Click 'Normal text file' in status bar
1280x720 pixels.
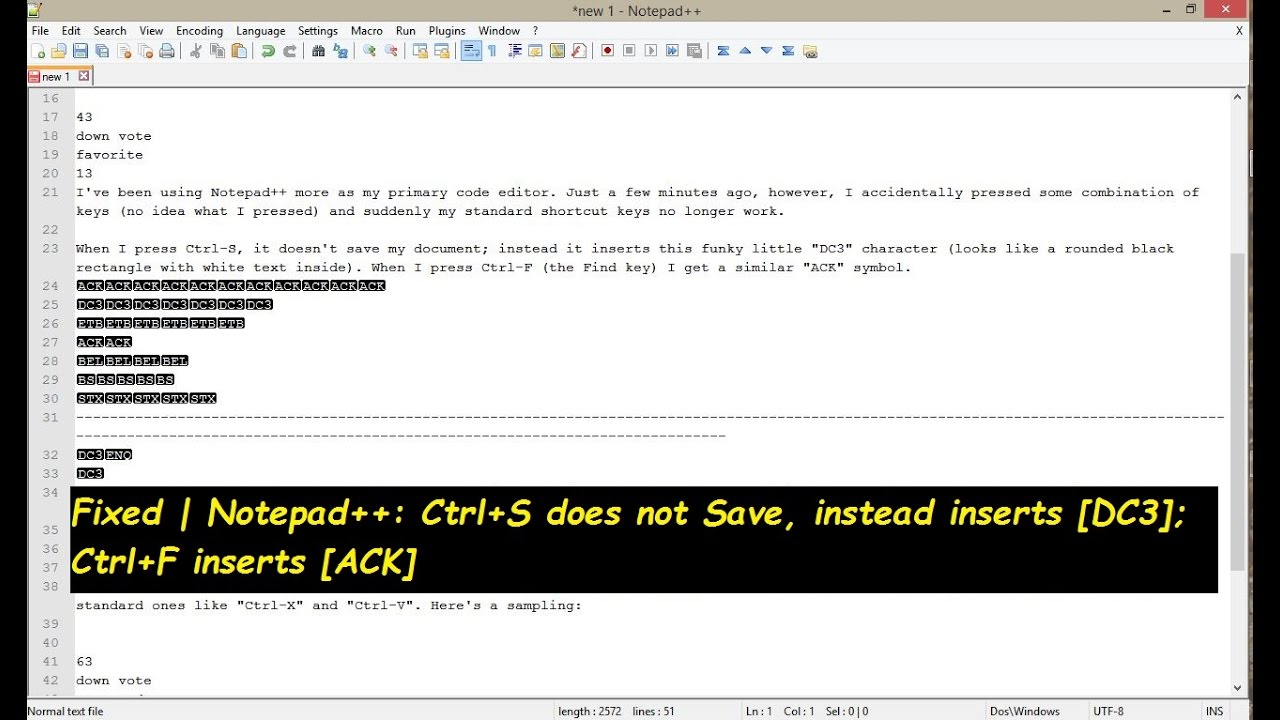(65, 711)
